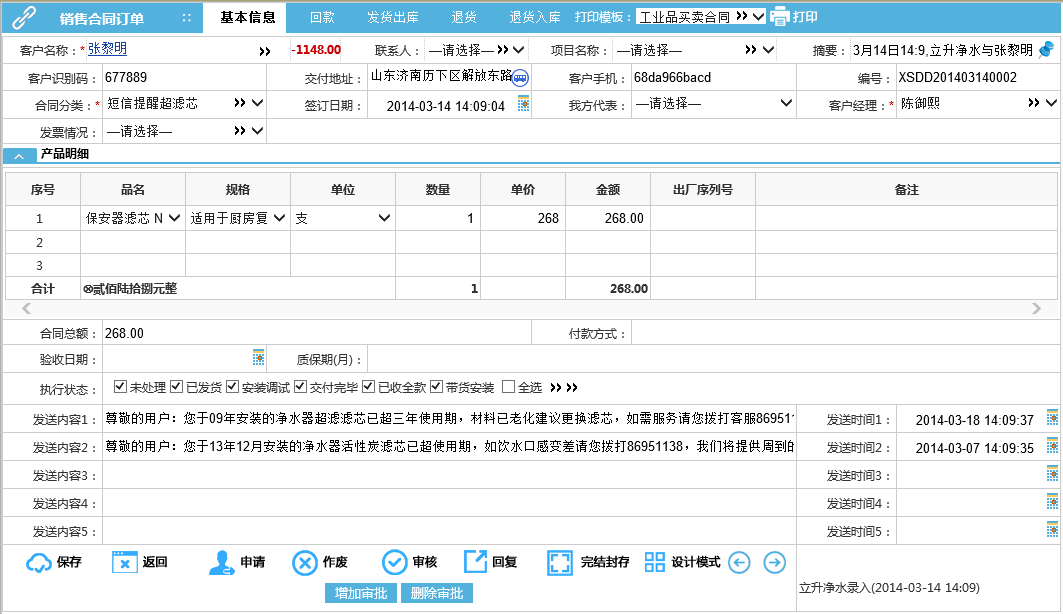Switch to 发货出库 tab
The image size is (1063, 614).
[393, 17]
